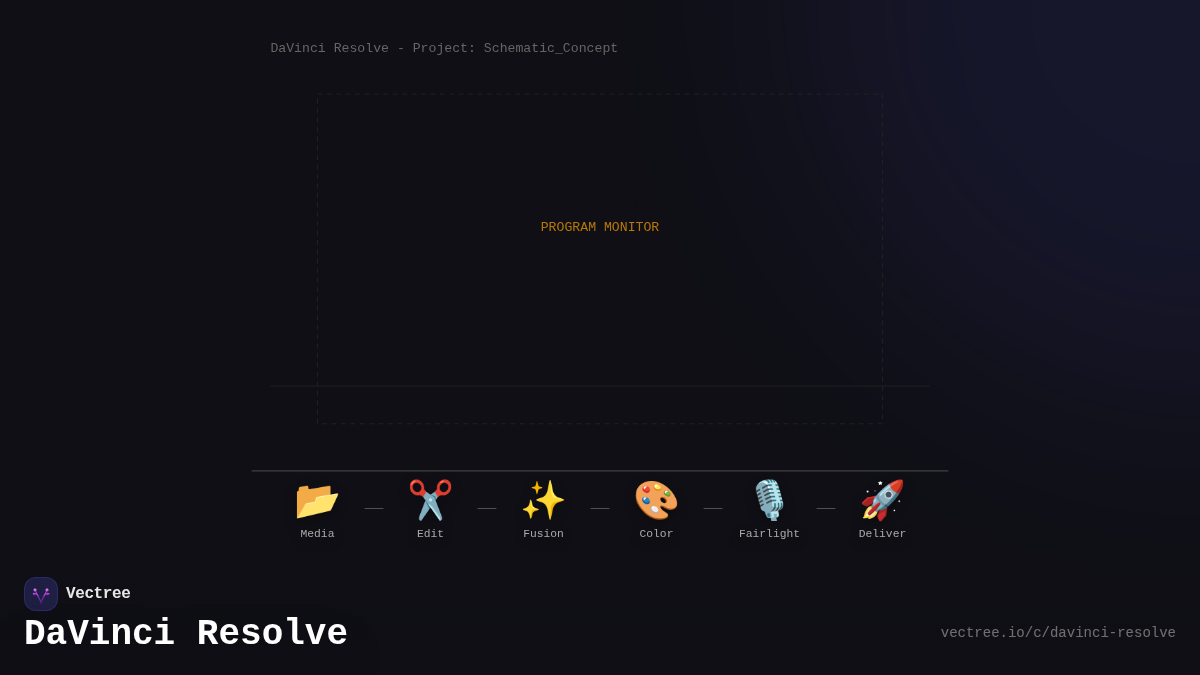Select the Deliver tab label

tap(882, 533)
